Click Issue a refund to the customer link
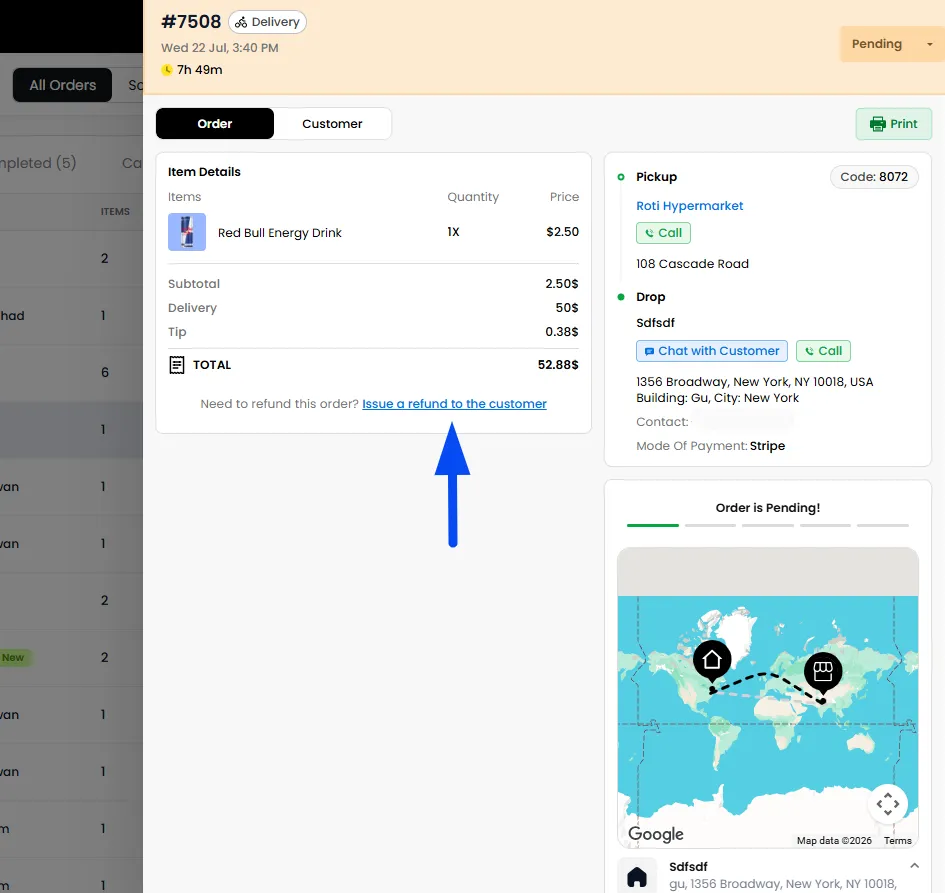945x893 pixels. (x=454, y=404)
